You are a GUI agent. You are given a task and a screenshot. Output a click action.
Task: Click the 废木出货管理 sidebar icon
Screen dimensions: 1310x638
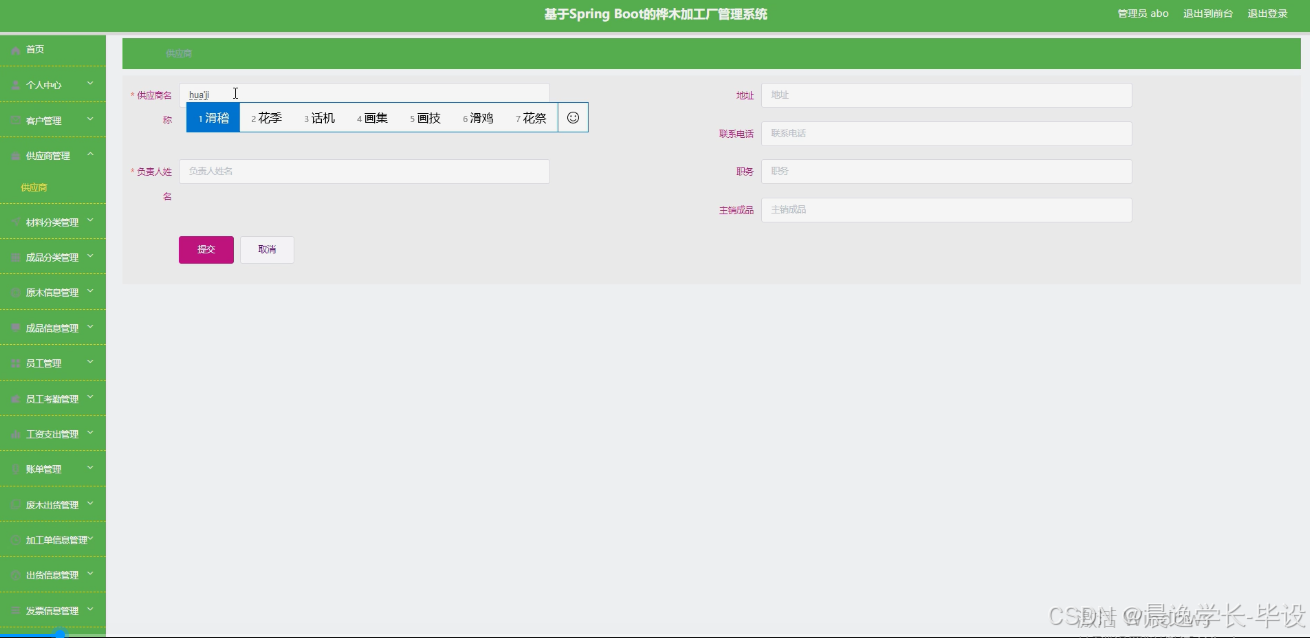[14, 504]
